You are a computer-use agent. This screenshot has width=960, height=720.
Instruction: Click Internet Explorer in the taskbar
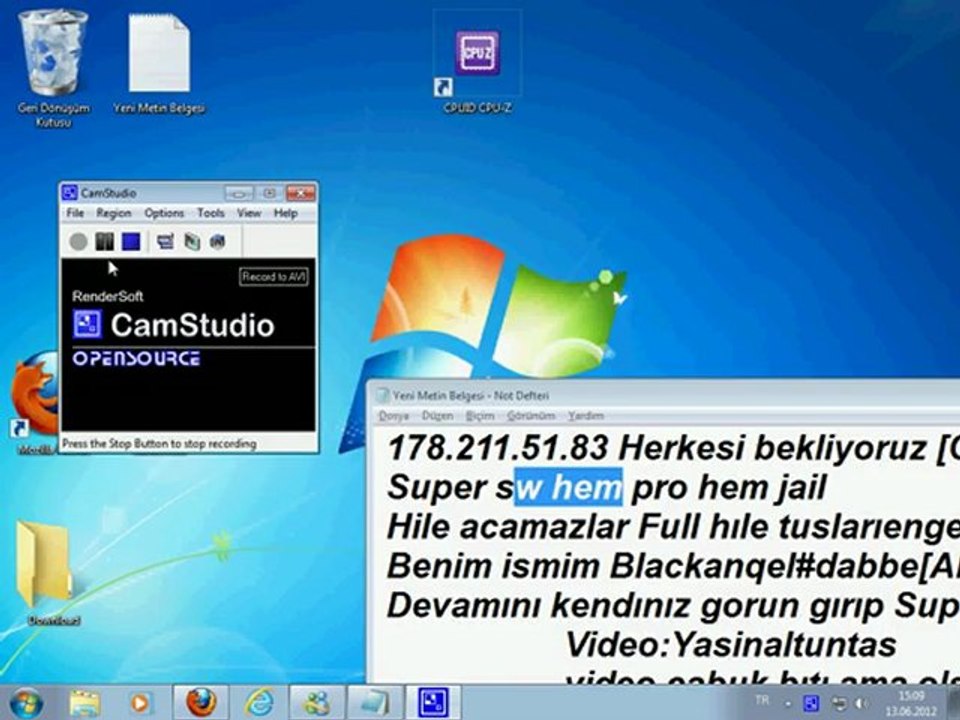259,702
